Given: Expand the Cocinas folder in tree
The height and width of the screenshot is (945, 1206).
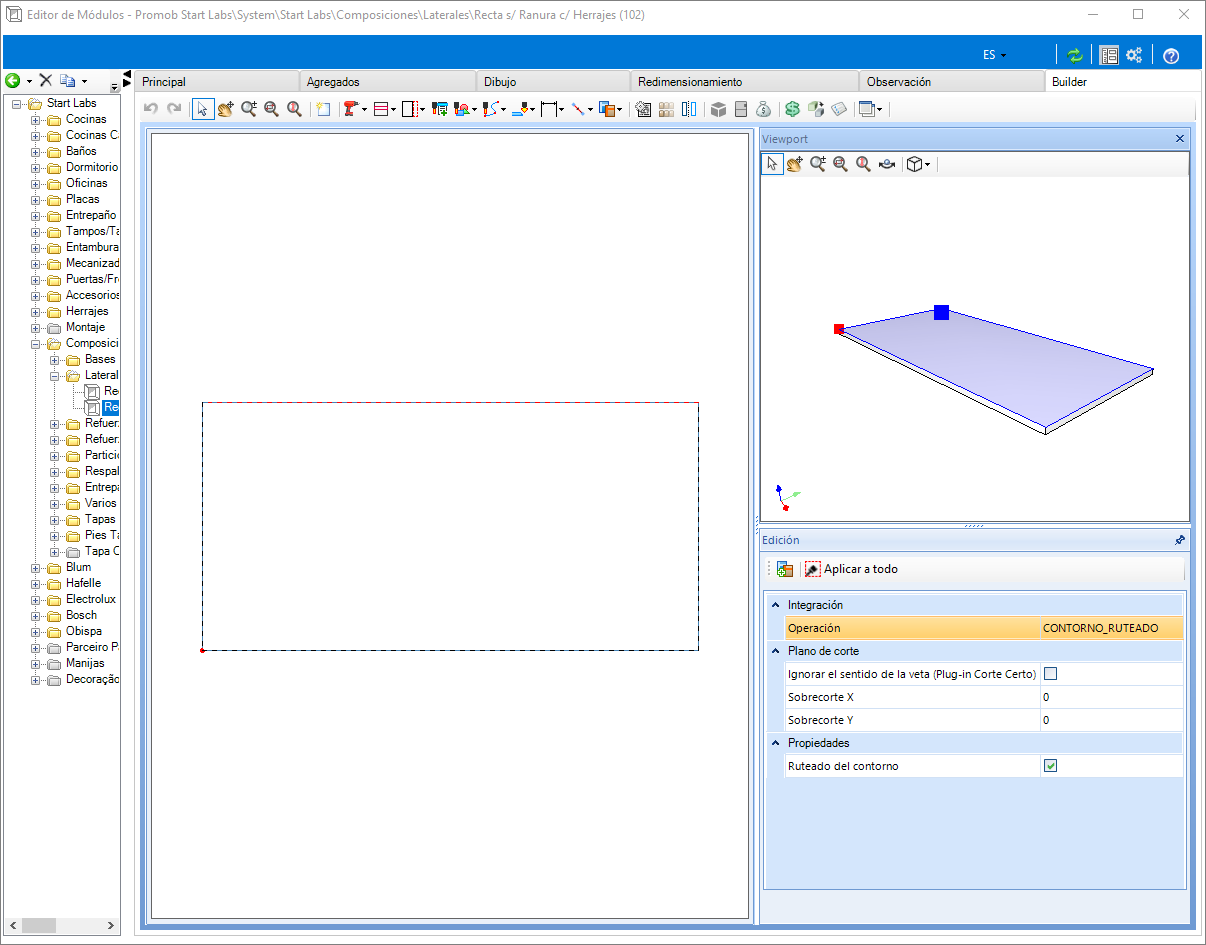Looking at the screenshot, I should pyautogui.click(x=36, y=120).
